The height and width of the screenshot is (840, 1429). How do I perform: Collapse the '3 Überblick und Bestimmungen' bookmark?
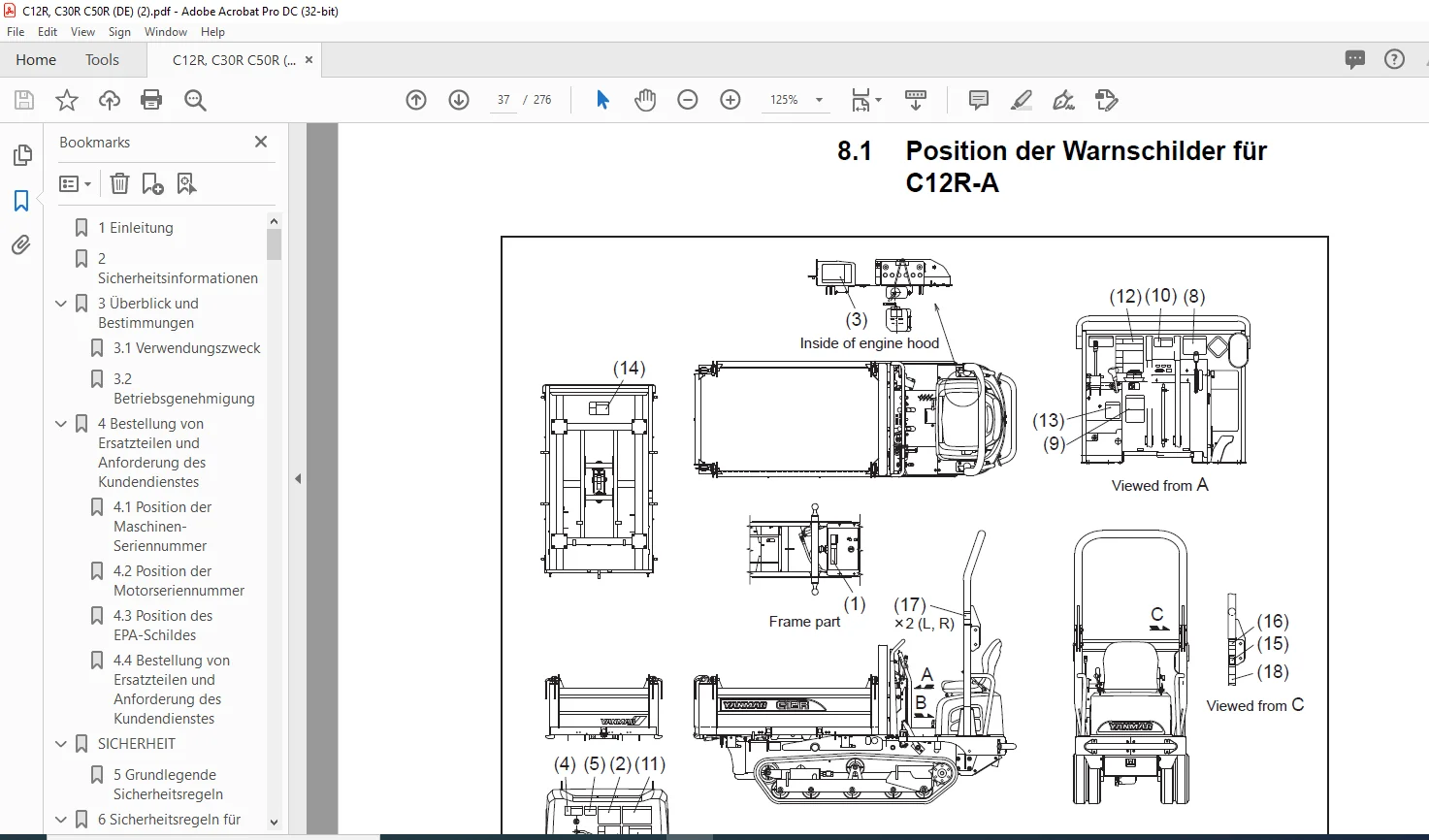[x=61, y=304]
